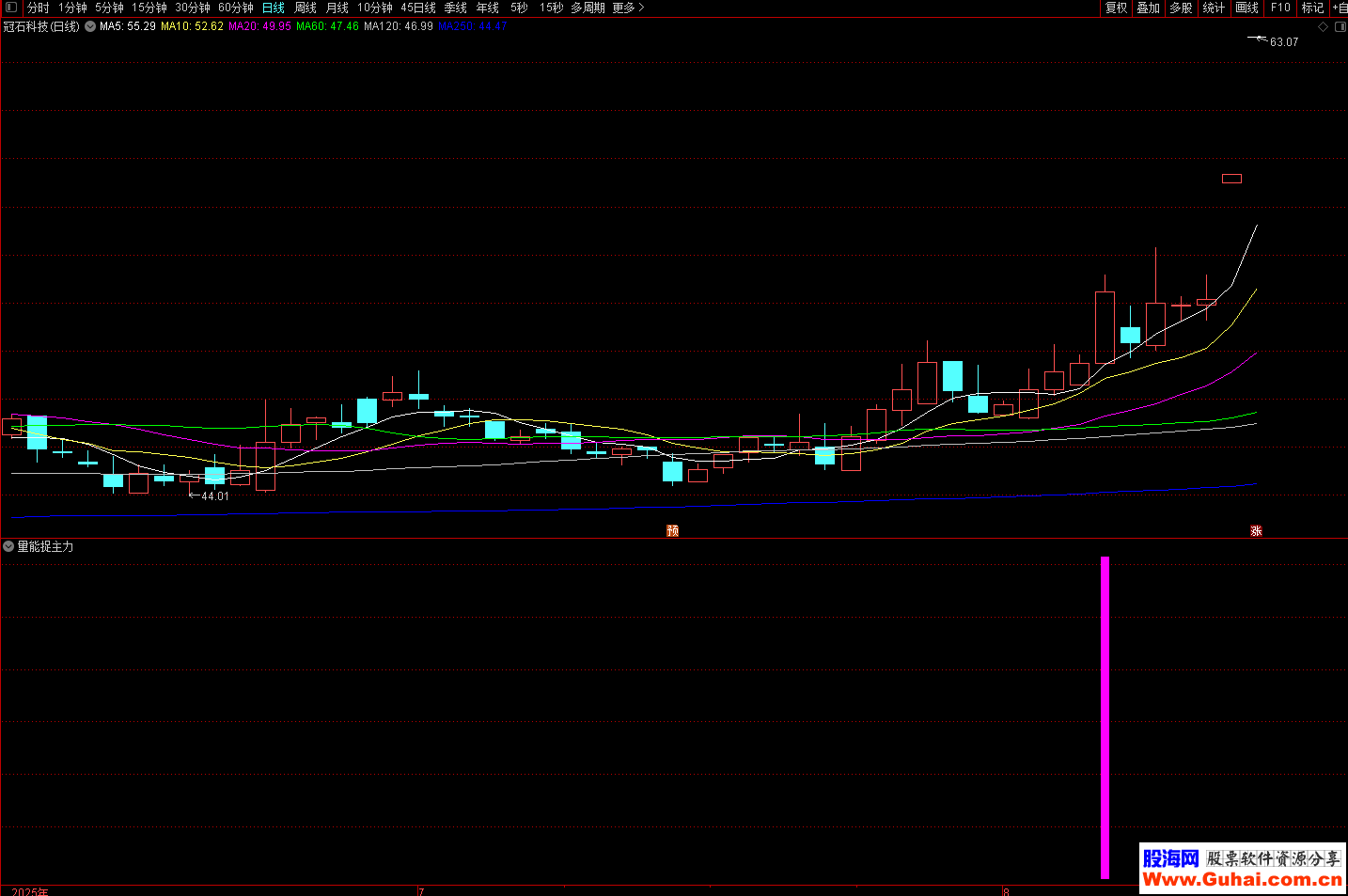This screenshot has width=1348, height=896.
Task: Open the F10 company info
Action: point(1280,8)
